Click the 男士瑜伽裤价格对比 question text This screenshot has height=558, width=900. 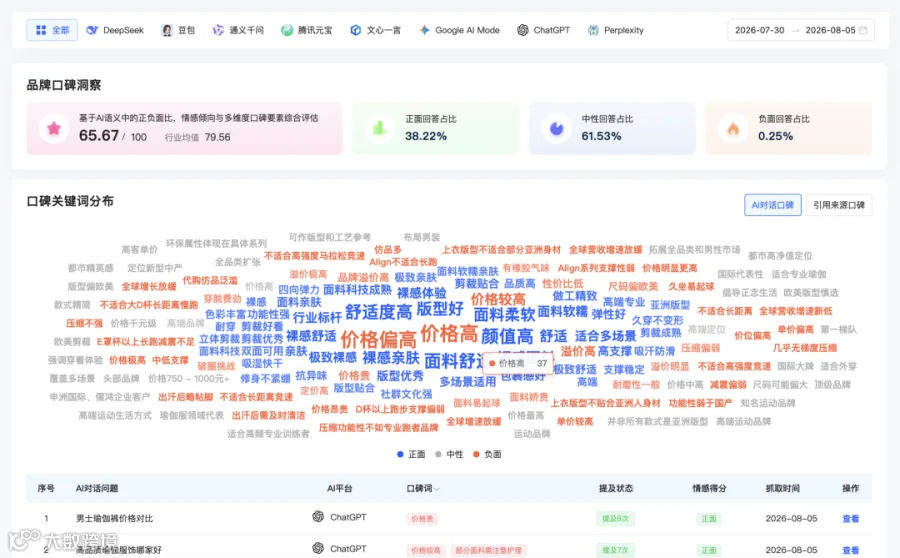click(114, 518)
